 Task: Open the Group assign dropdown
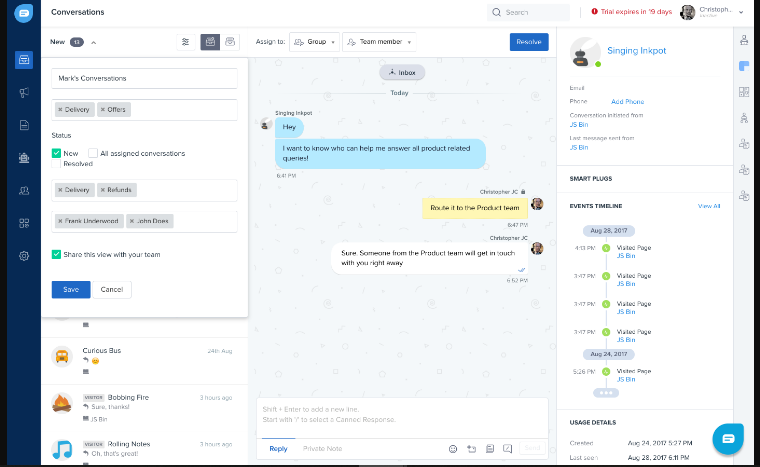pos(315,42)
